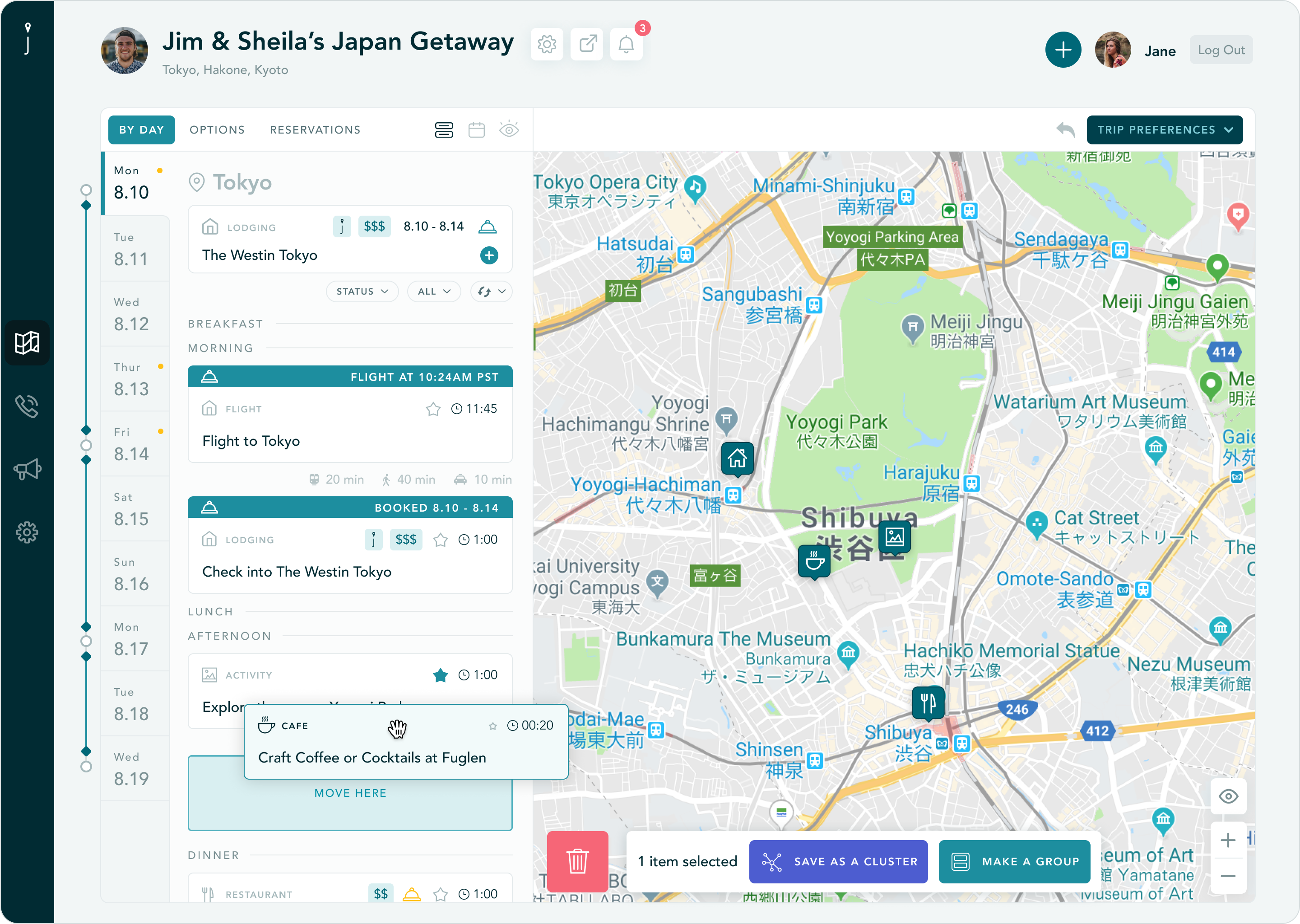The width and height of the screenshot is (1300, 924).
Task: Click the undo arrow above the map
Action: [1065, 130]
